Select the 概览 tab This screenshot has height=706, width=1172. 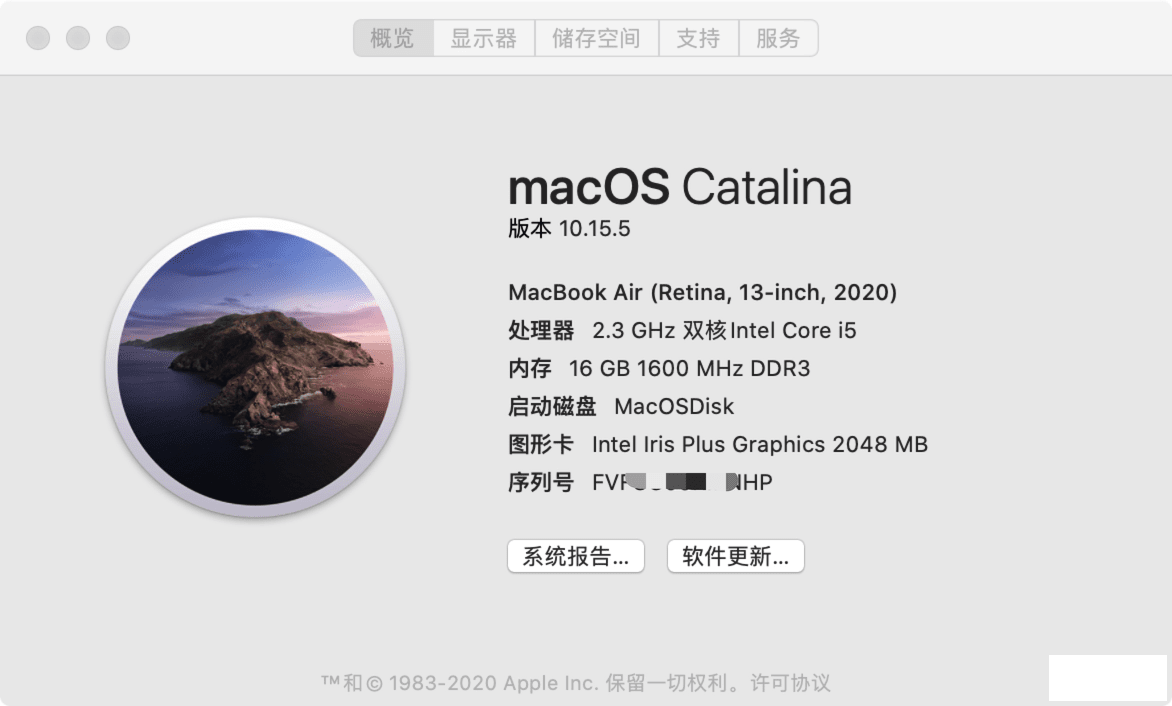pos(393,38)
